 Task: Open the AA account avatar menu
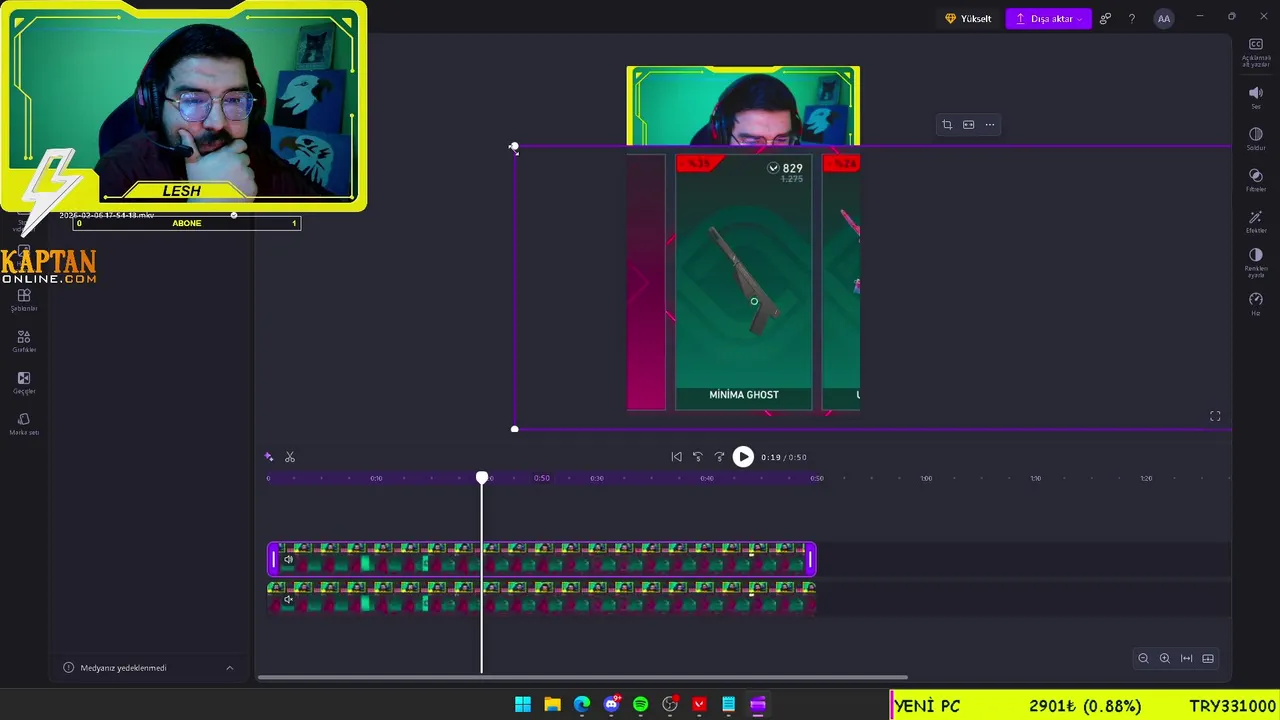(1163, 18)
